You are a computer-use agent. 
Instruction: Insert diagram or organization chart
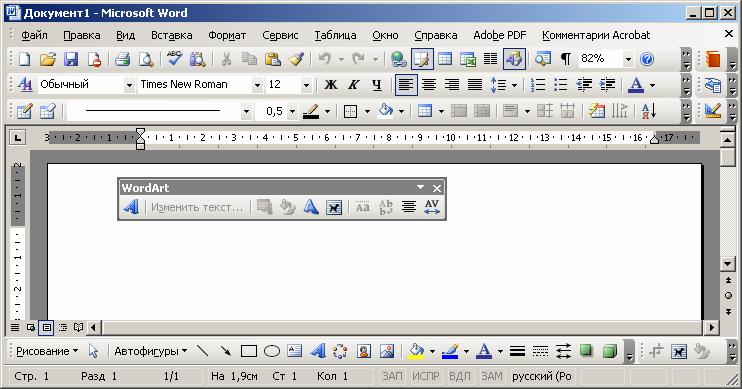click(340, 351)
